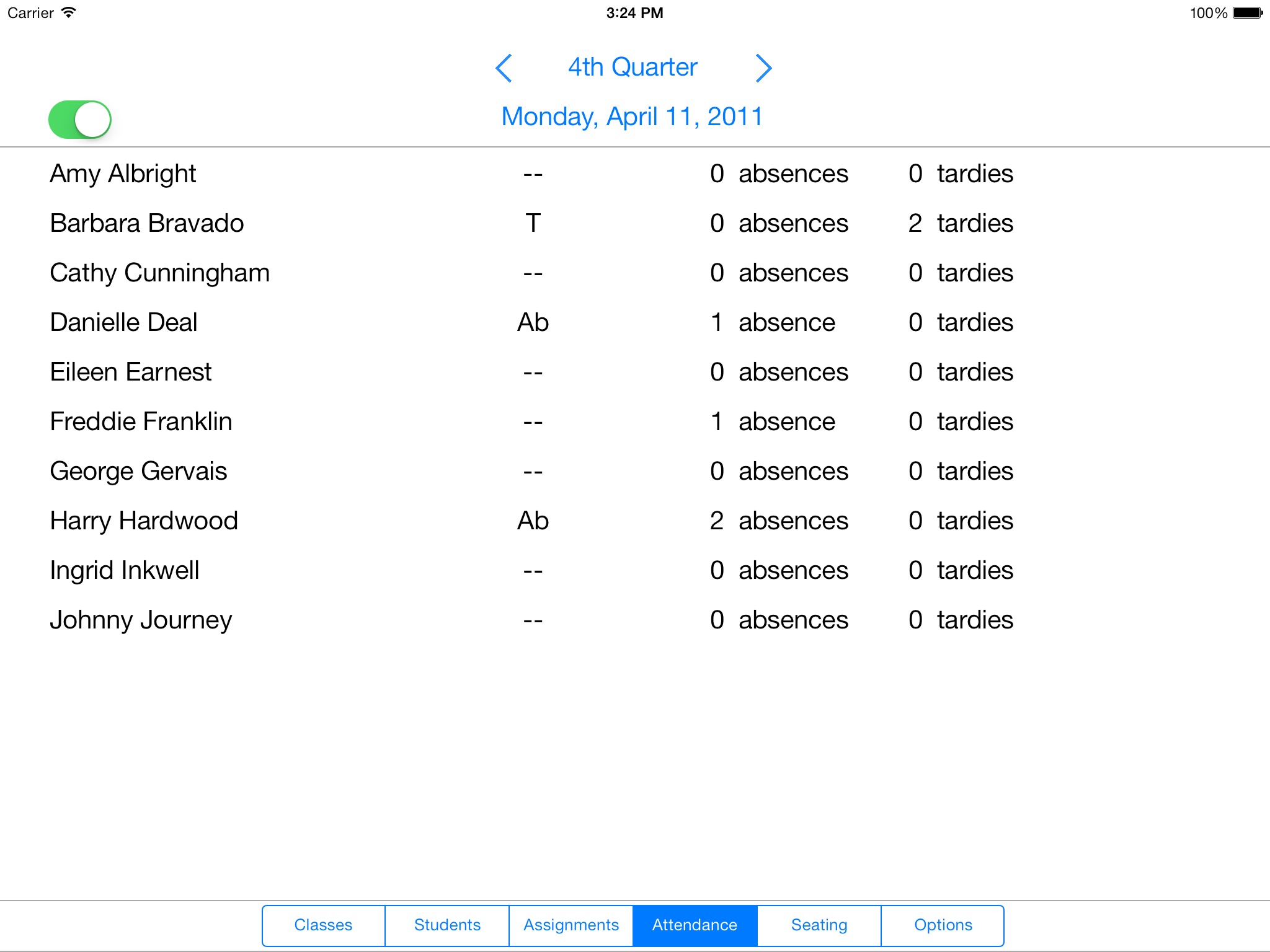This screenshot has height=952, width=1270.
Task: Toggle the green attendance switch
Action: 80,119
